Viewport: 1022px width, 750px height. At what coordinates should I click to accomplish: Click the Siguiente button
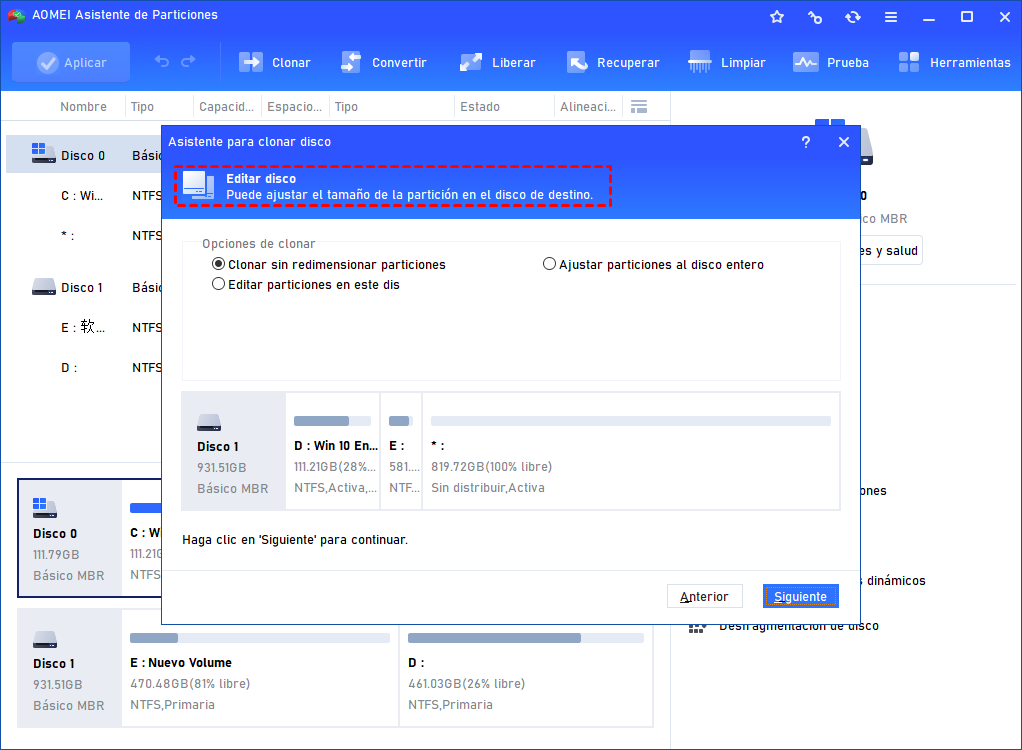[x=800, y=597]
